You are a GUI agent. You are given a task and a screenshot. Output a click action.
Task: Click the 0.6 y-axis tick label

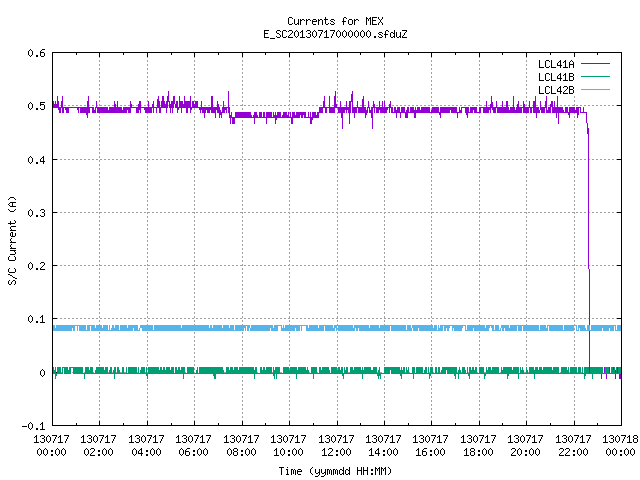(x=36, y=53)
